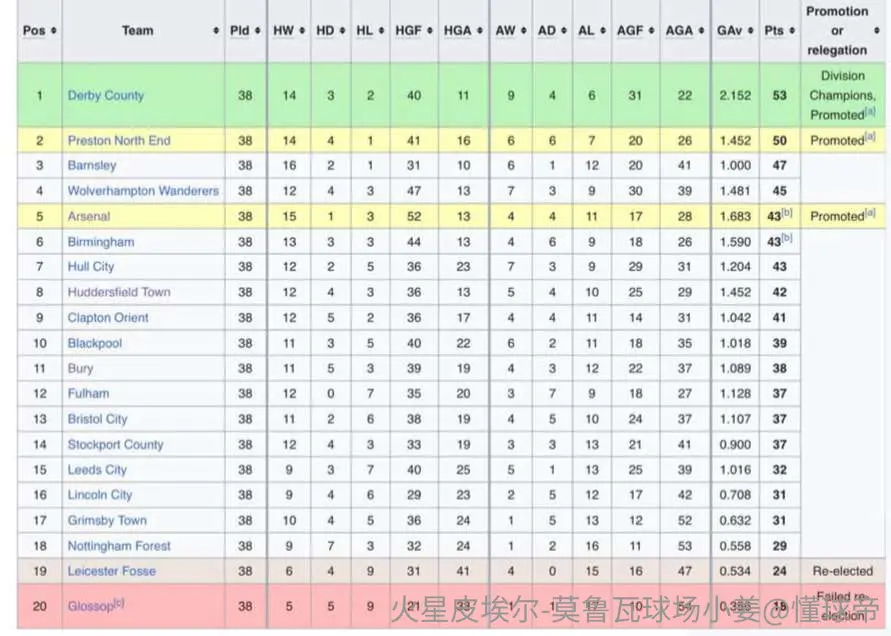The height and width of the screenshot is (636, 891).
Task: Open the Derby County link
Action: coord(106,95)
